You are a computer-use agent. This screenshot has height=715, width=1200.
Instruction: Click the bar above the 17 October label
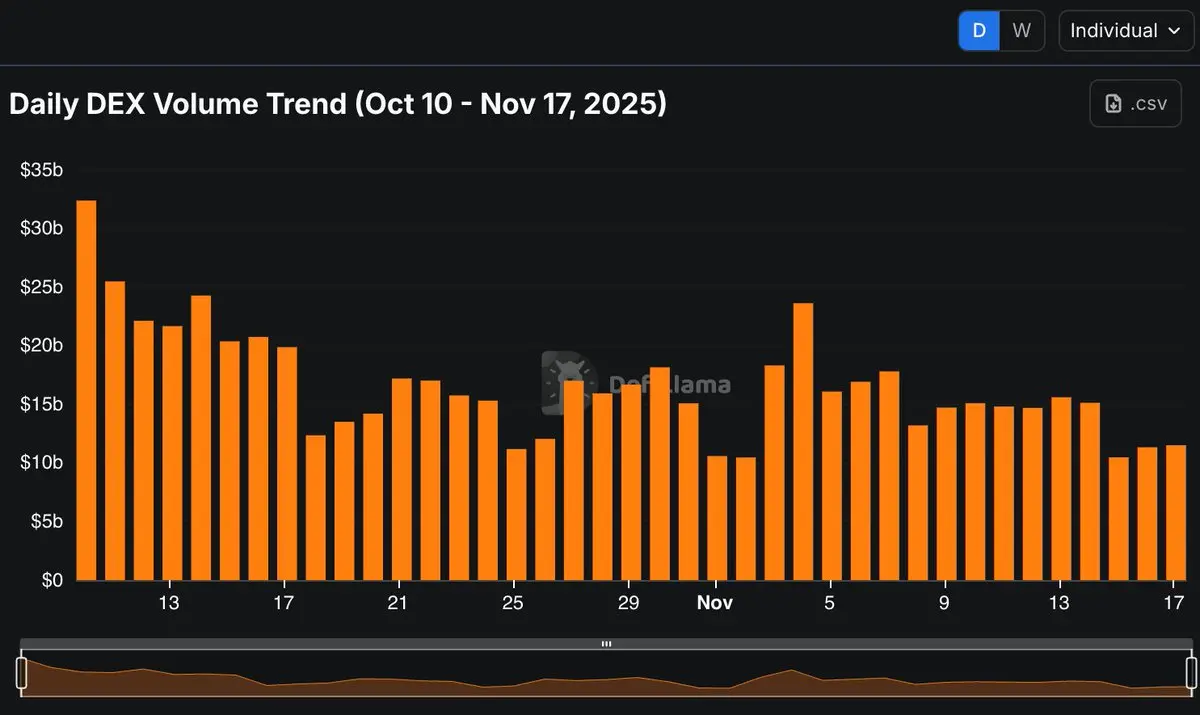point(287,463)
